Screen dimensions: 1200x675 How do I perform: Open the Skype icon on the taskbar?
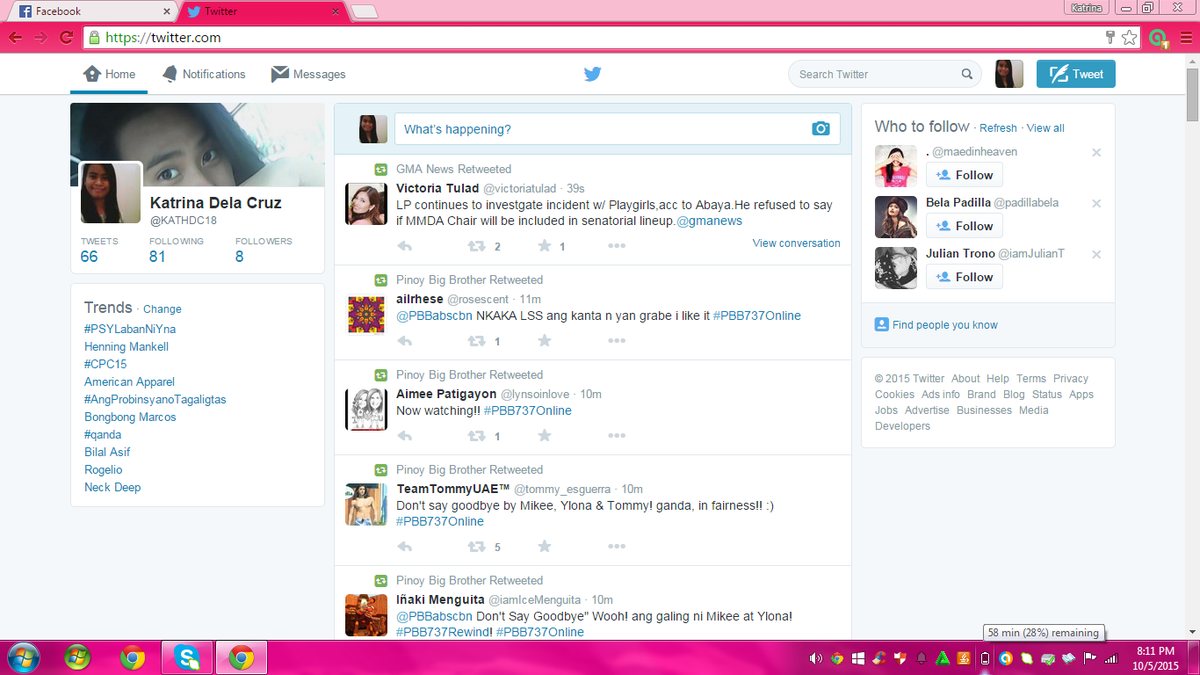coord(185,658)
